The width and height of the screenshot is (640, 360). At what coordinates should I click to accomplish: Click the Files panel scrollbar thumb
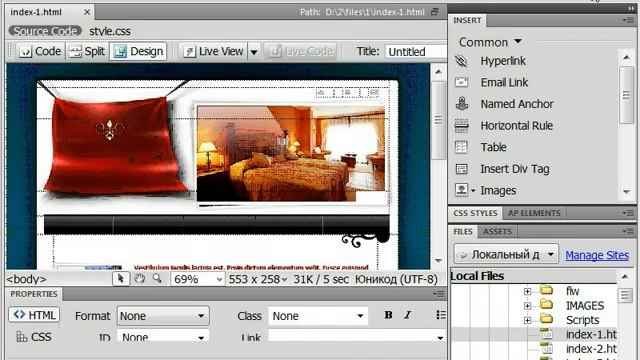tap(624, 295)
